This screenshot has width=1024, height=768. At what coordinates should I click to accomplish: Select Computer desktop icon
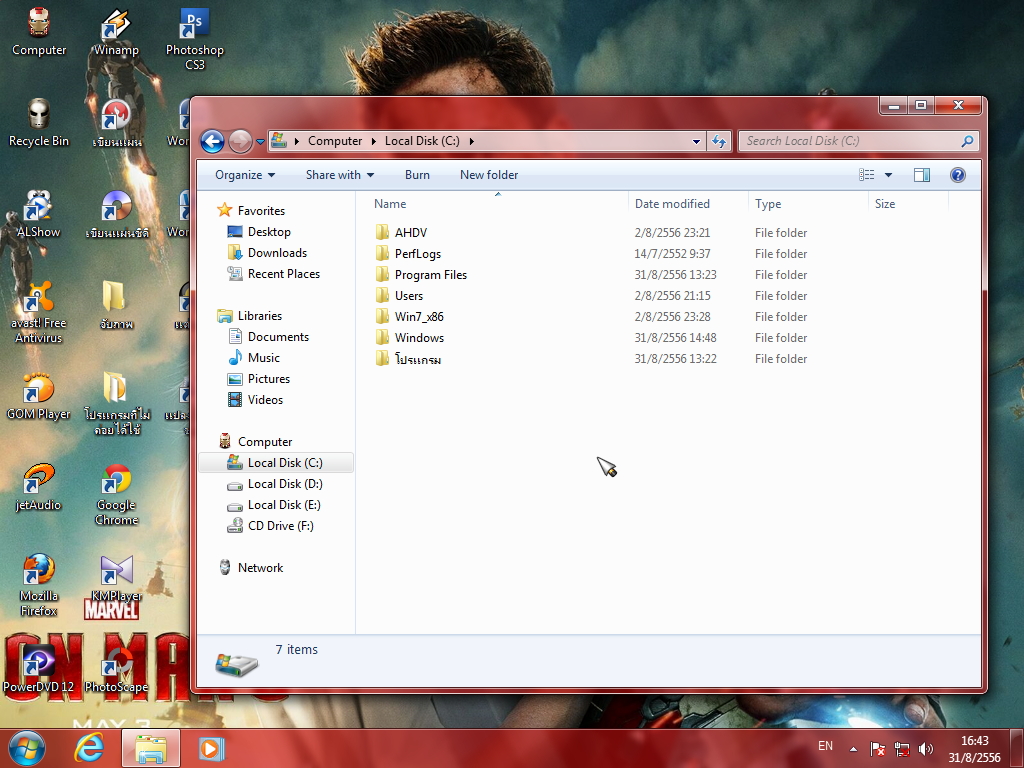coord(39,31)
